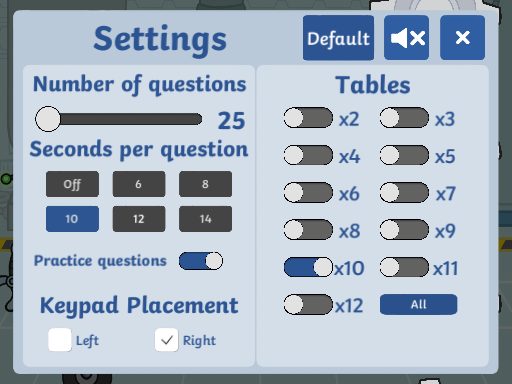Enable the x3 table toggle
Screen dimensions: 512x384
tap(404, 118)
